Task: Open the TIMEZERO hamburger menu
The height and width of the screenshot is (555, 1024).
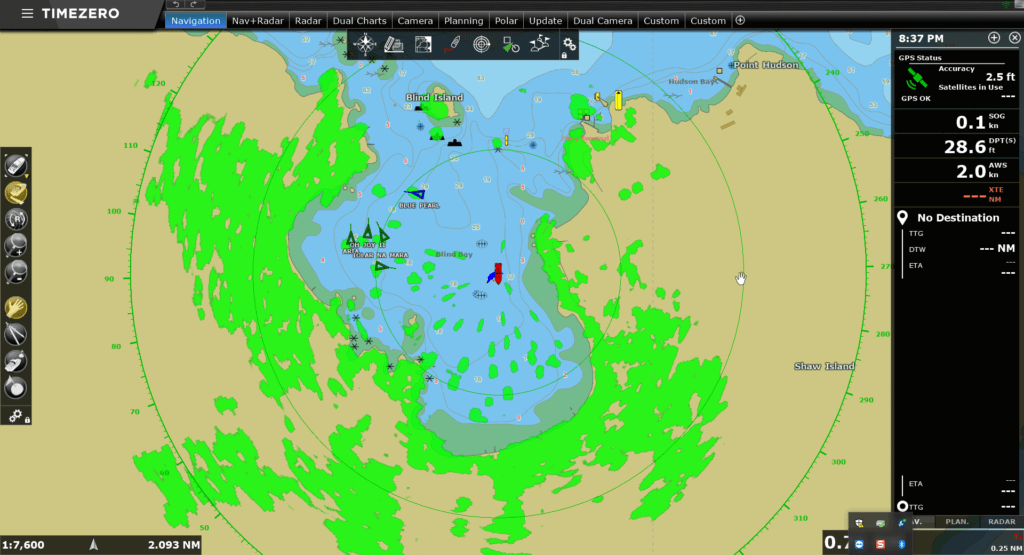Action: (27, 14)
